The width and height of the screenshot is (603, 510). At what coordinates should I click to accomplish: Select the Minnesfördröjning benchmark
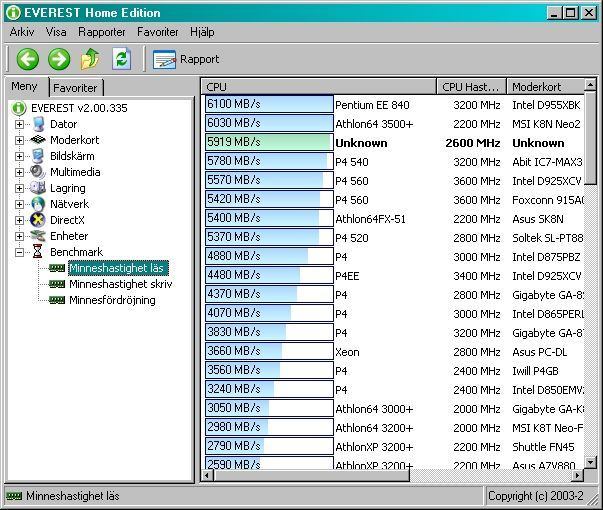pyautogui.click(x=112, y=300)
